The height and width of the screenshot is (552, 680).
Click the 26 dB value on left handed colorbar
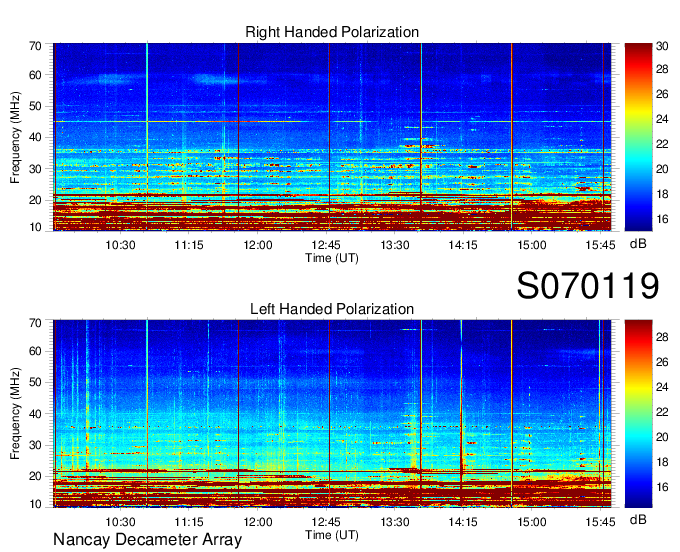pos(662,362)
